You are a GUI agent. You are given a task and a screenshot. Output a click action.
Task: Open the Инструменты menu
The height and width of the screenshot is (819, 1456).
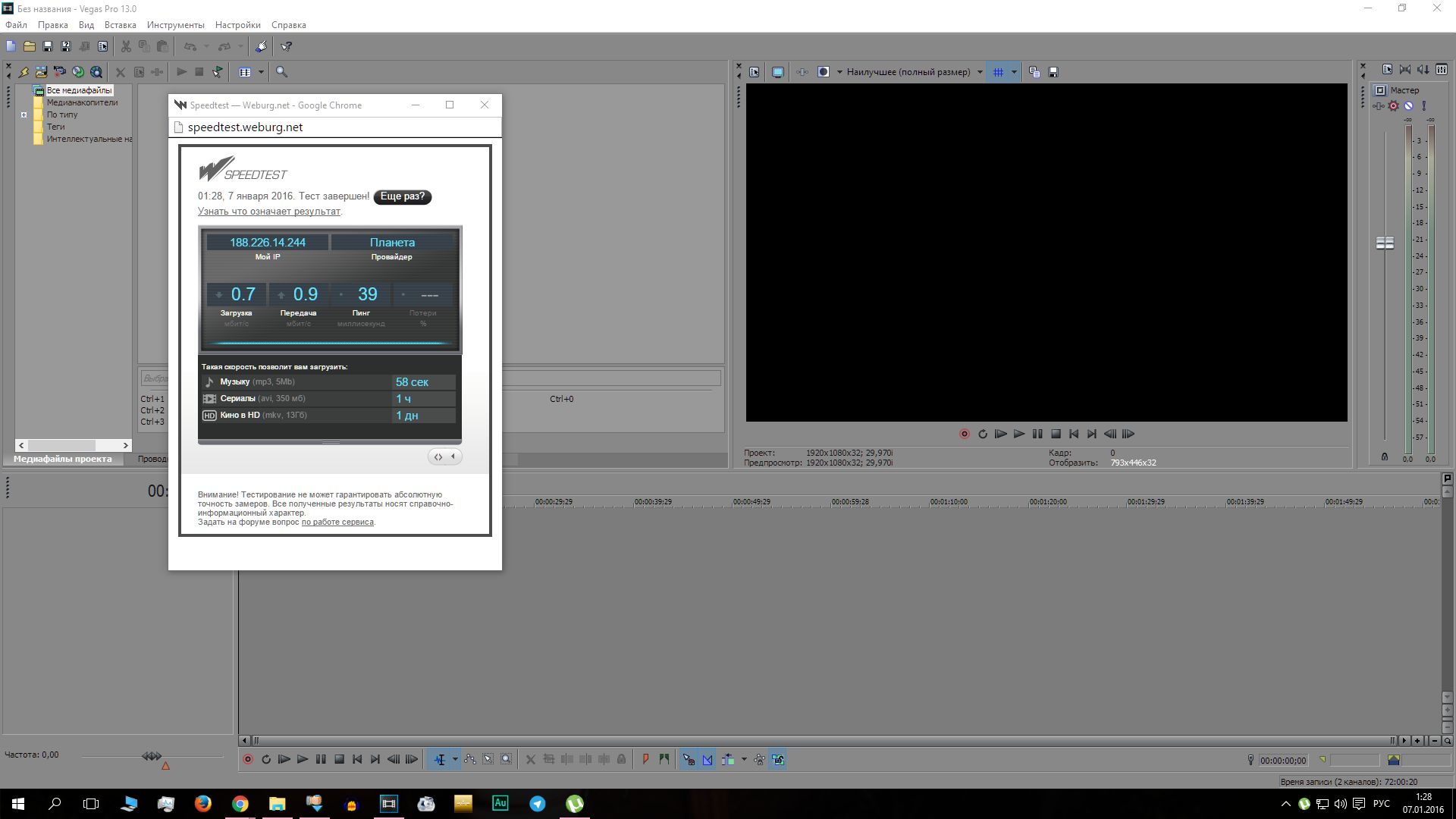(x=175, y=25)
